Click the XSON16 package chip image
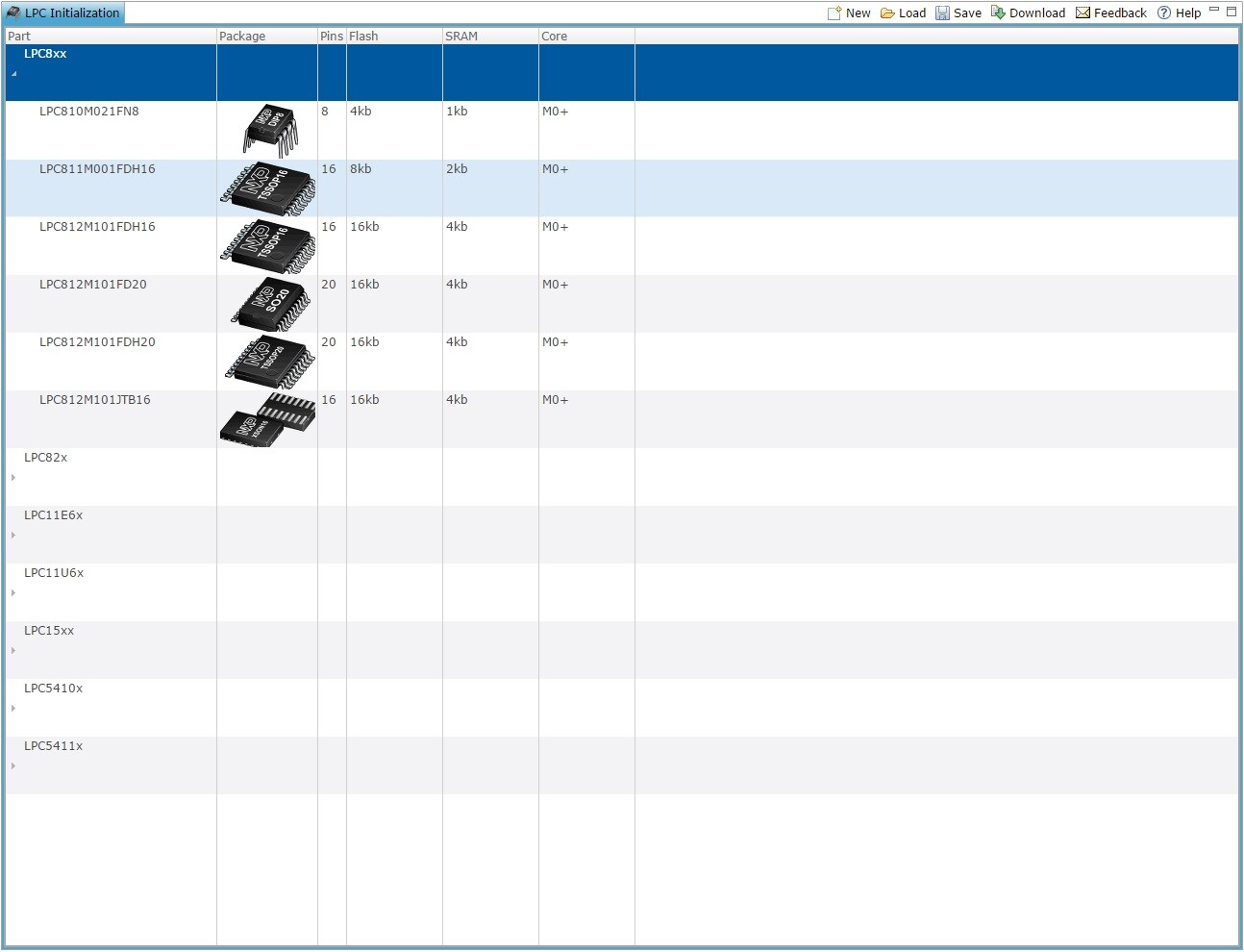The width and height of the screenshot is (1244, 952). pyautogui.click(x=267, y=419)
